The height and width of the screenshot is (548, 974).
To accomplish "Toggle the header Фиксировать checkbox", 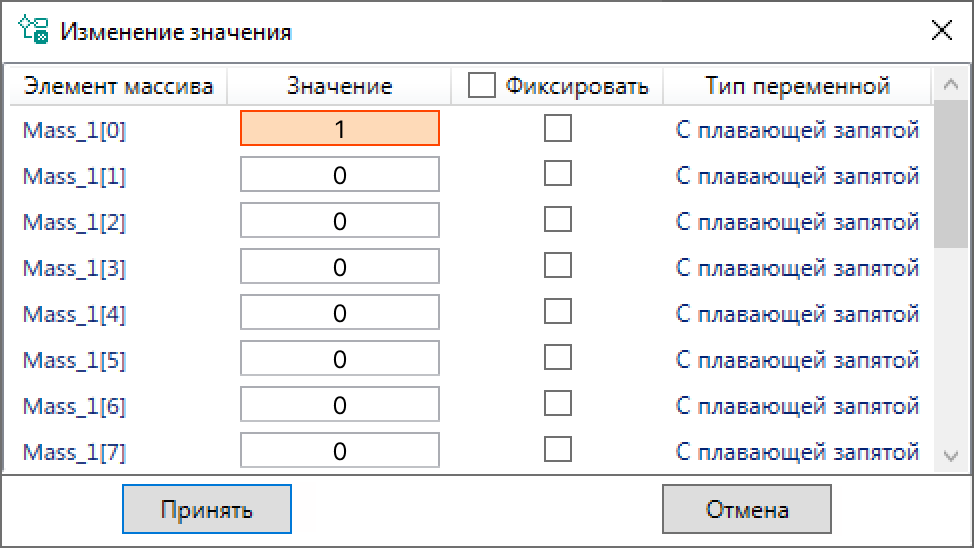I will [482, 86].
